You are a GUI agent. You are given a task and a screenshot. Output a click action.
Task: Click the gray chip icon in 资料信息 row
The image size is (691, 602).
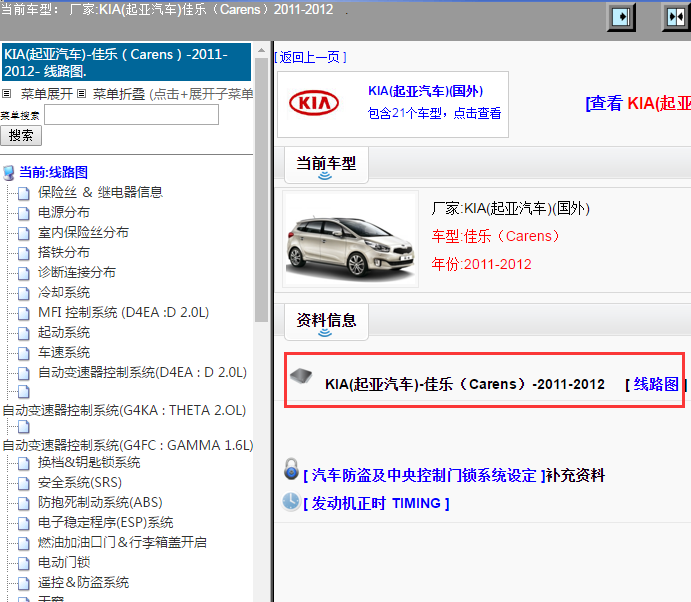tap(301, 376)
